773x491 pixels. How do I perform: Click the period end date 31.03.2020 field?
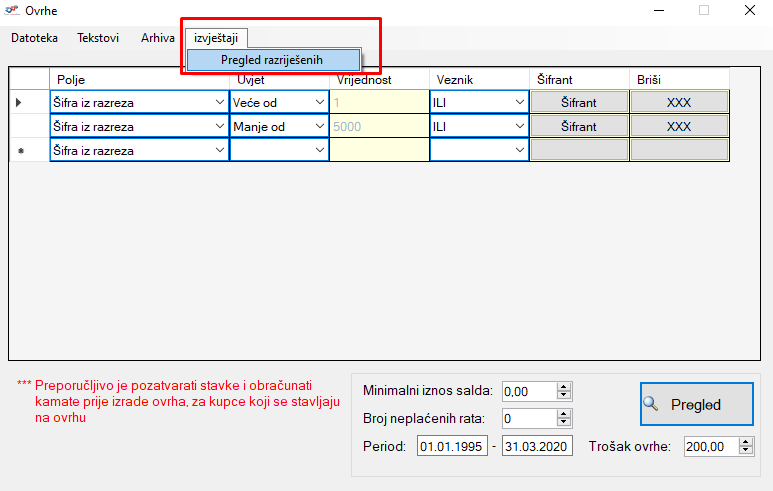(x=537, y=446)
